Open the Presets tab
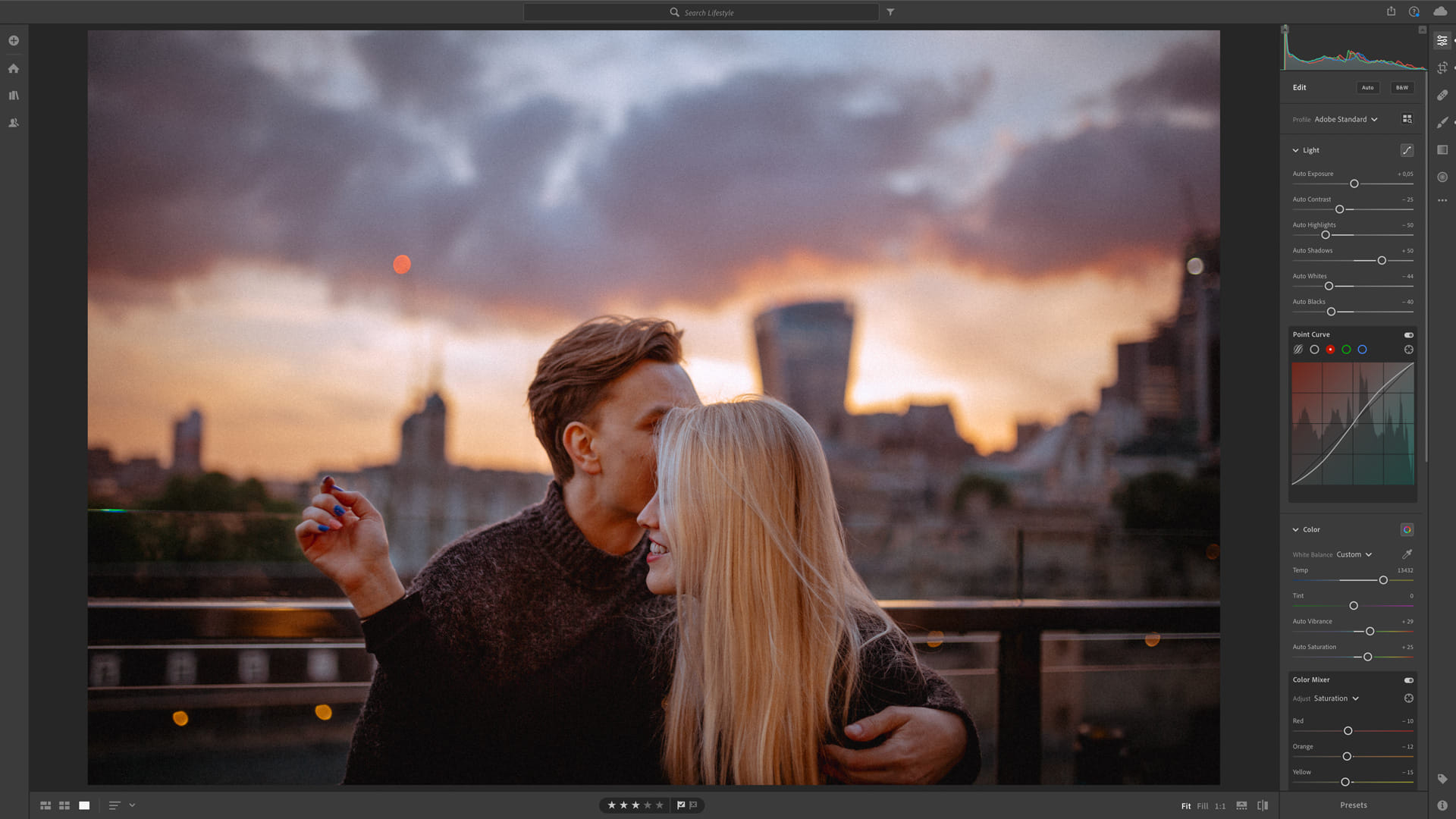This screenshot has width=1456, height=819. [x=1353, y=805]
